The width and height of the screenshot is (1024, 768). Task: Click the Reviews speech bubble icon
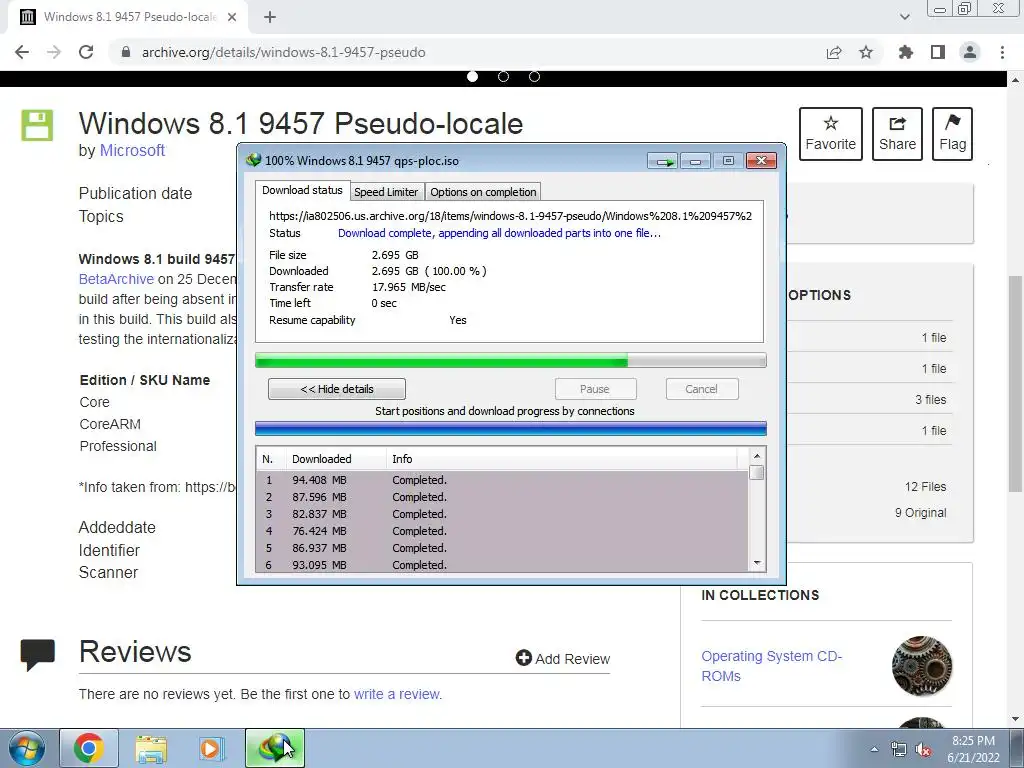coord(37,655)
